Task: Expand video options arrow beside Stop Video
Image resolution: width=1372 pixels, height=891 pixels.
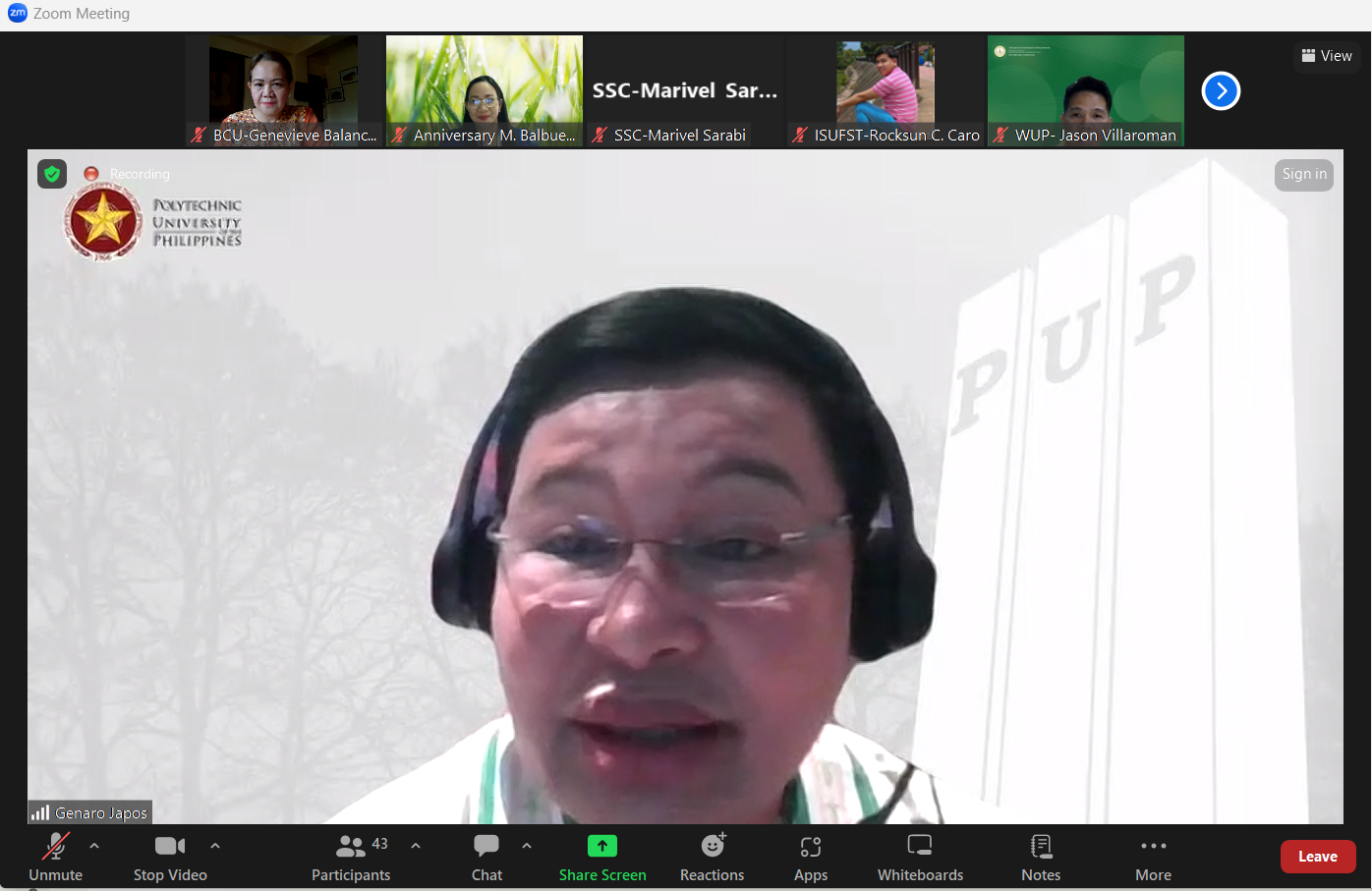Action: tap(215, 845)
